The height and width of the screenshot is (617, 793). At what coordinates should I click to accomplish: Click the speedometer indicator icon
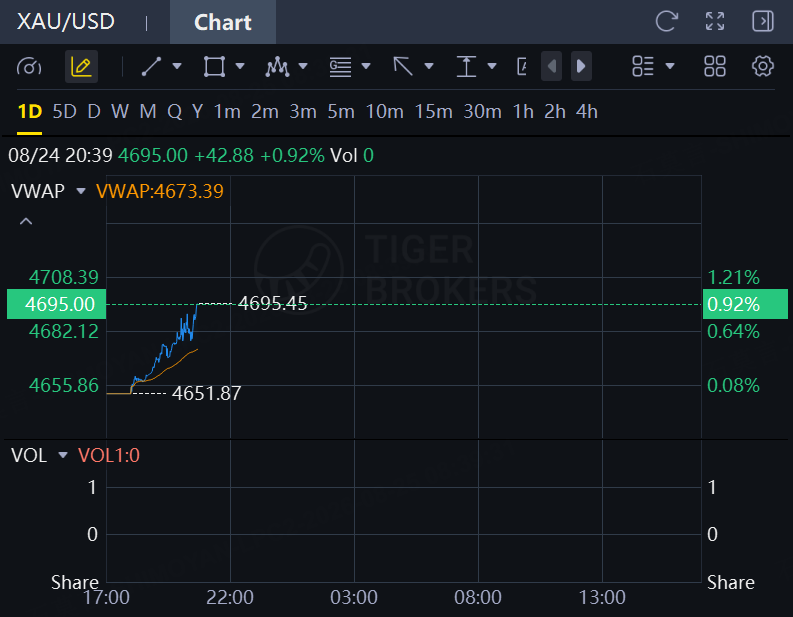click(29, 66)
